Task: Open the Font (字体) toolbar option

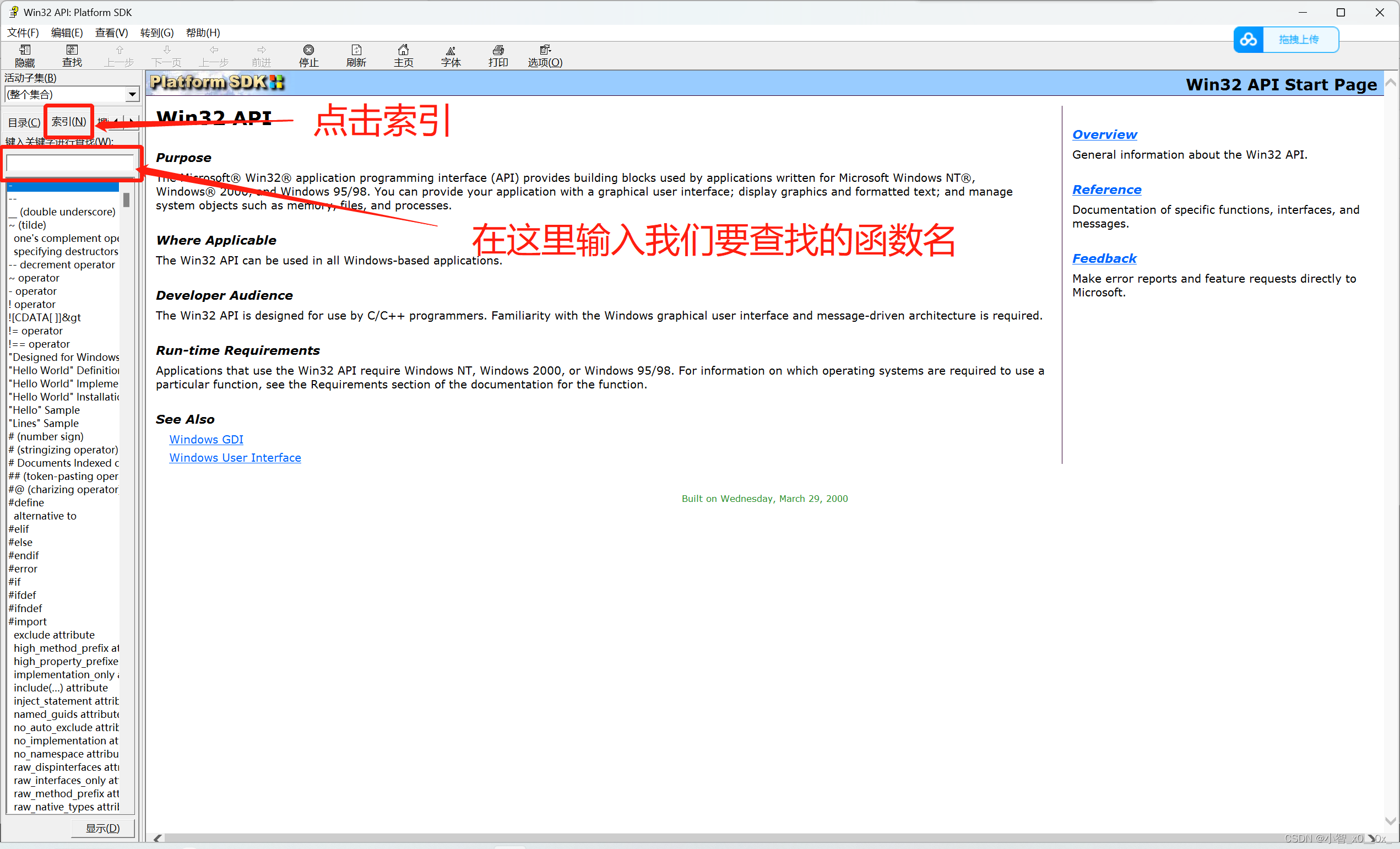Action: 451,56
